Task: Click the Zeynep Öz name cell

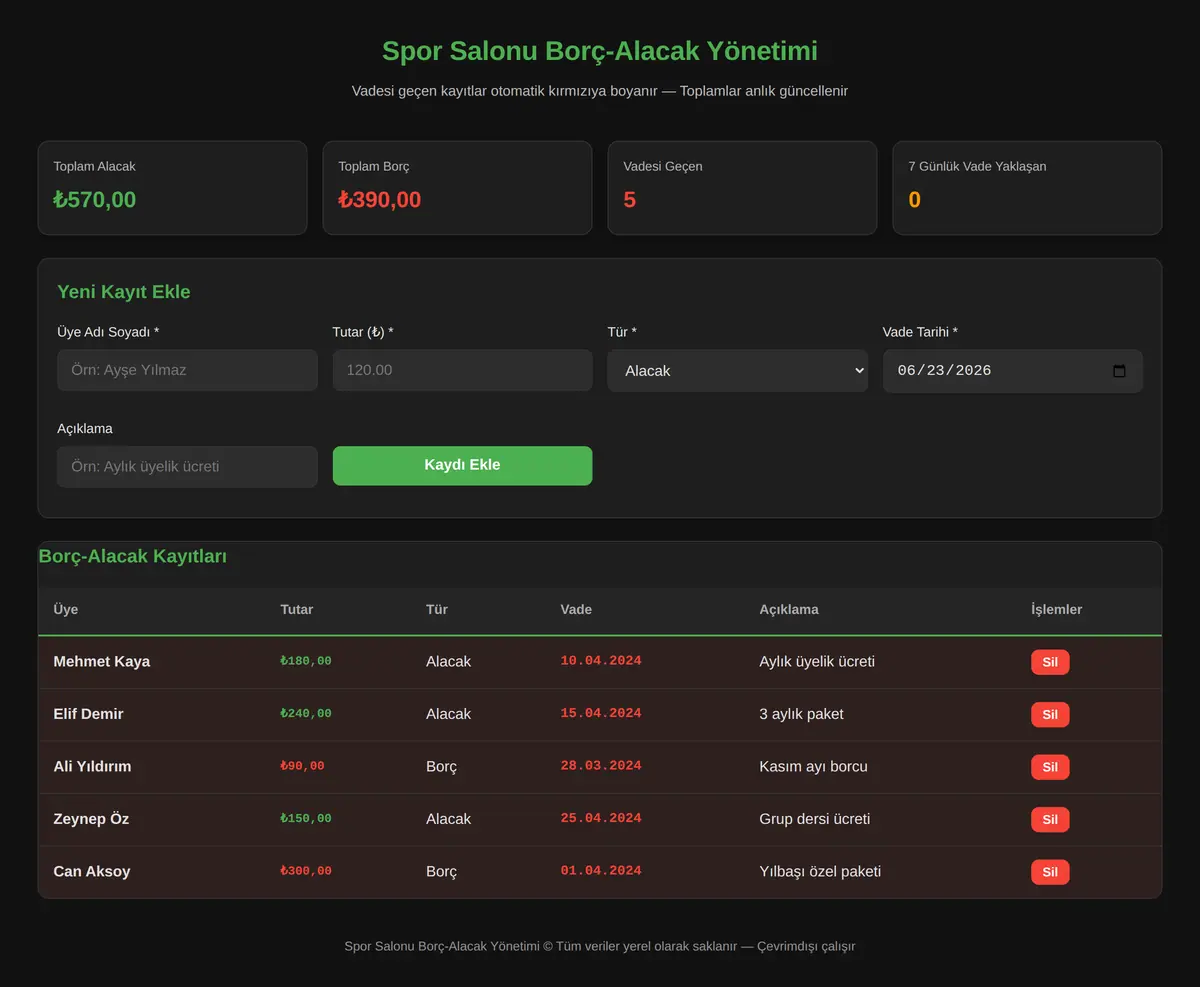Action: pyautogui.click(x=92, y=819)
